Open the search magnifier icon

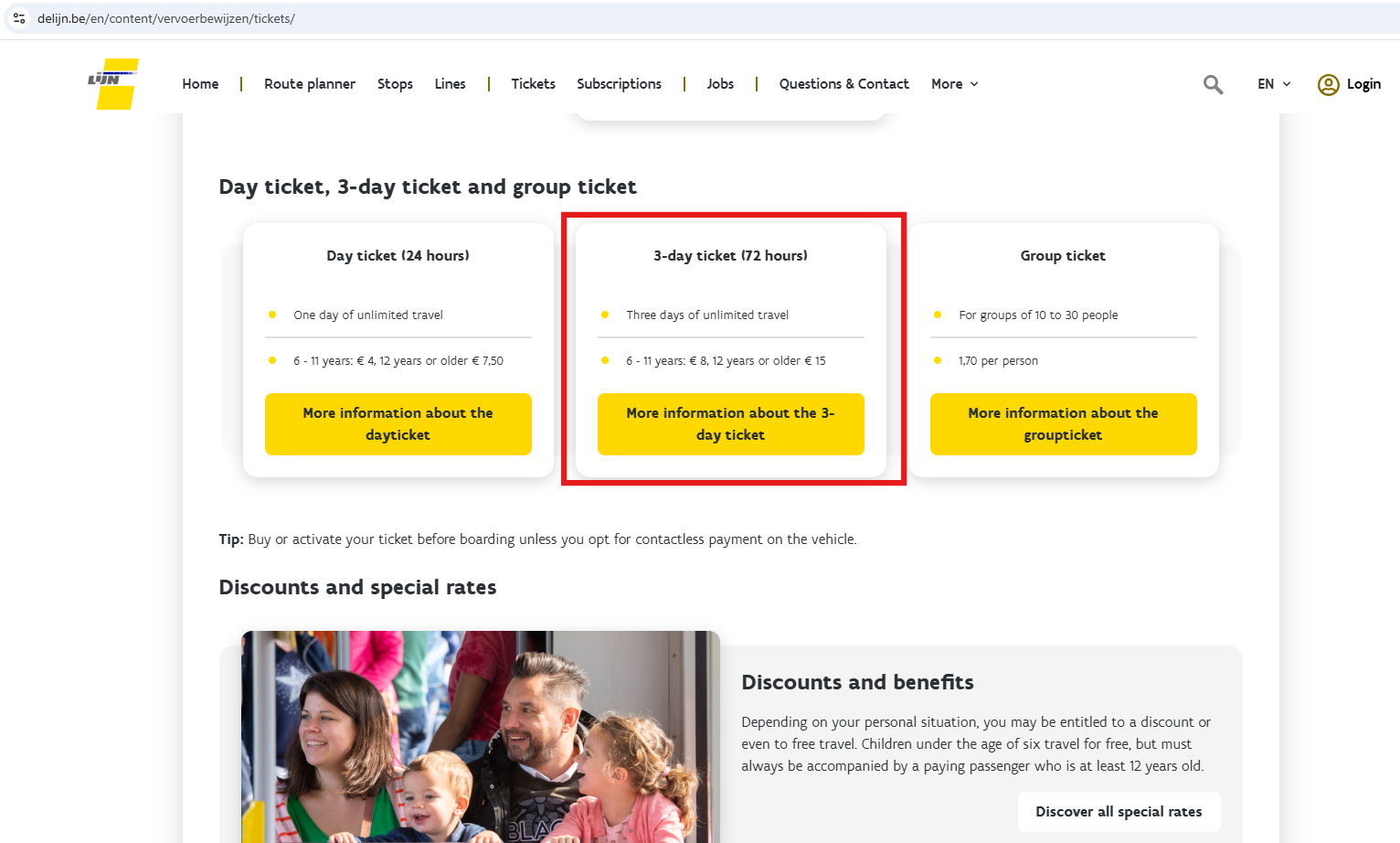pos(1213,84)
